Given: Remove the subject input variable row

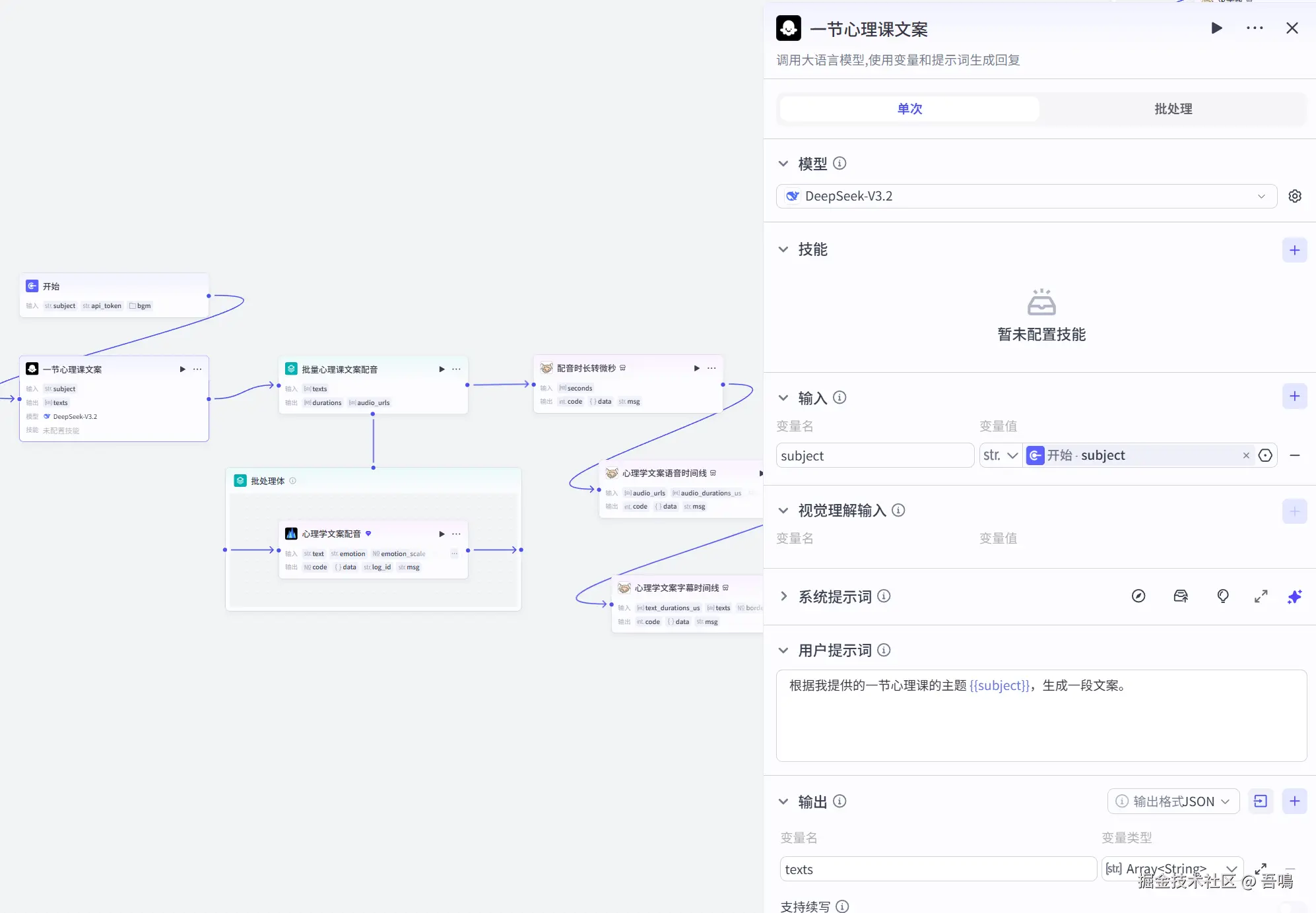Looking at the screenshot, I should [1295, 456].
